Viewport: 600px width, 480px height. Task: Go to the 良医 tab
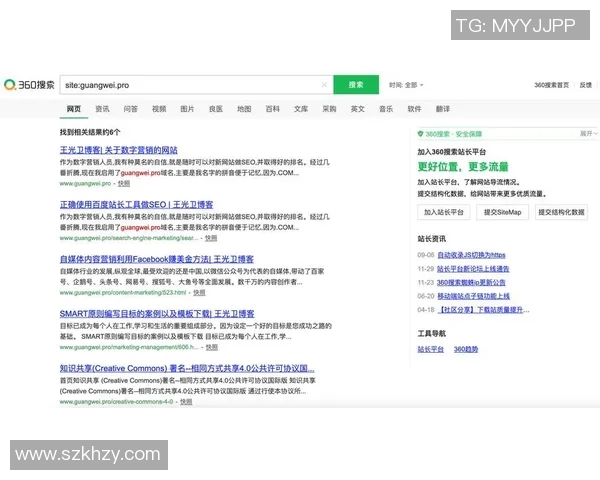click(216, 109)
